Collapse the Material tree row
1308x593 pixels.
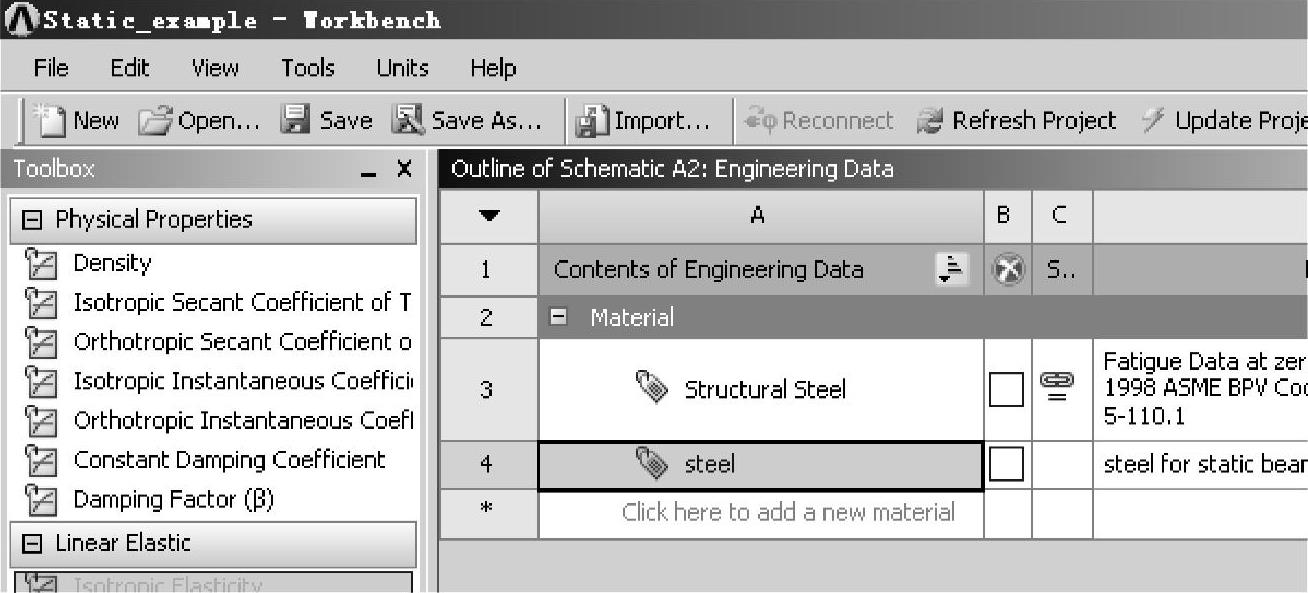click(x=560, y=318)
